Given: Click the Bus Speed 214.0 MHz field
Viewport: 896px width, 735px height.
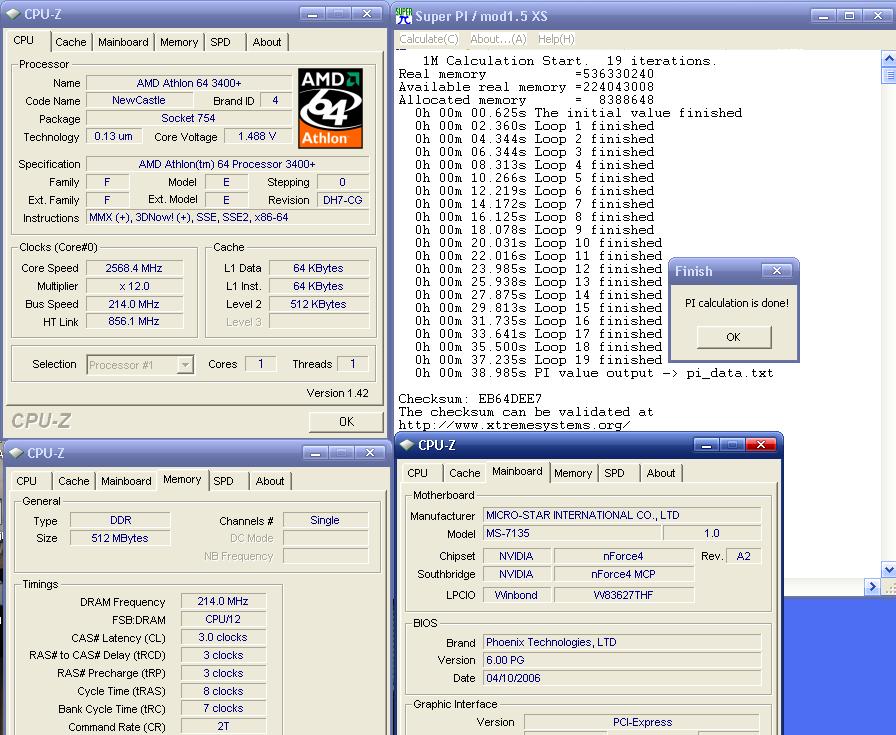Looking at the screenshot, I should (134, 304).
